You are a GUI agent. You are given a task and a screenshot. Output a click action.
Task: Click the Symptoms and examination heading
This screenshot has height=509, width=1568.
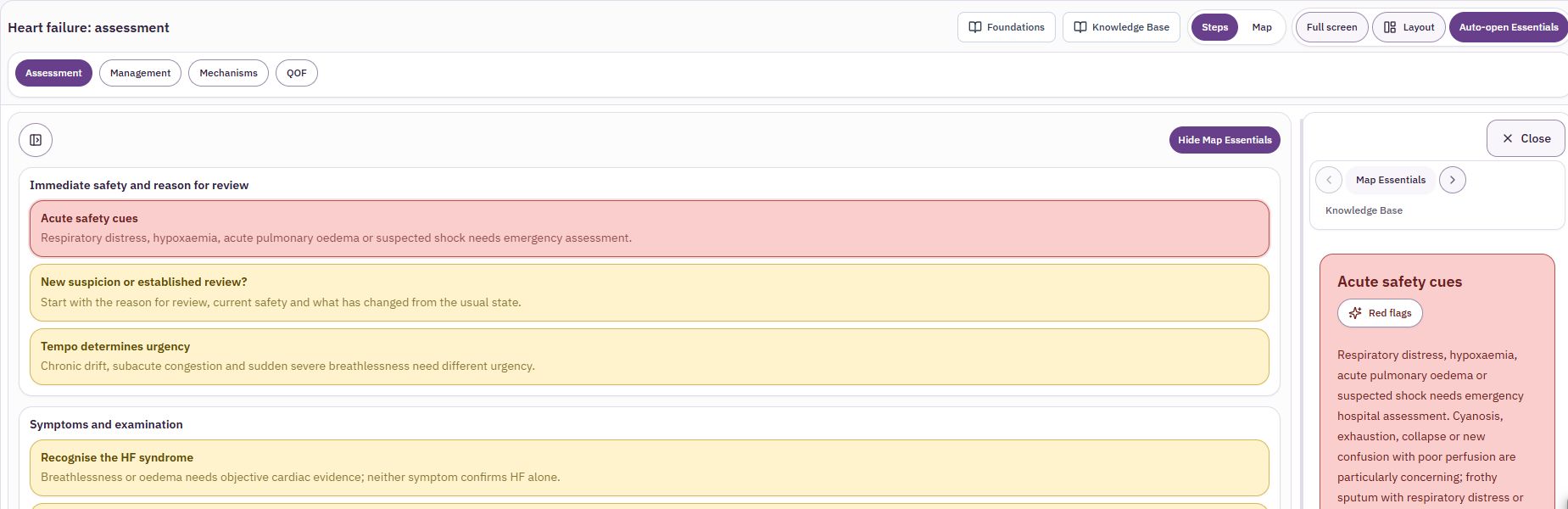click(x=106, y=424)
